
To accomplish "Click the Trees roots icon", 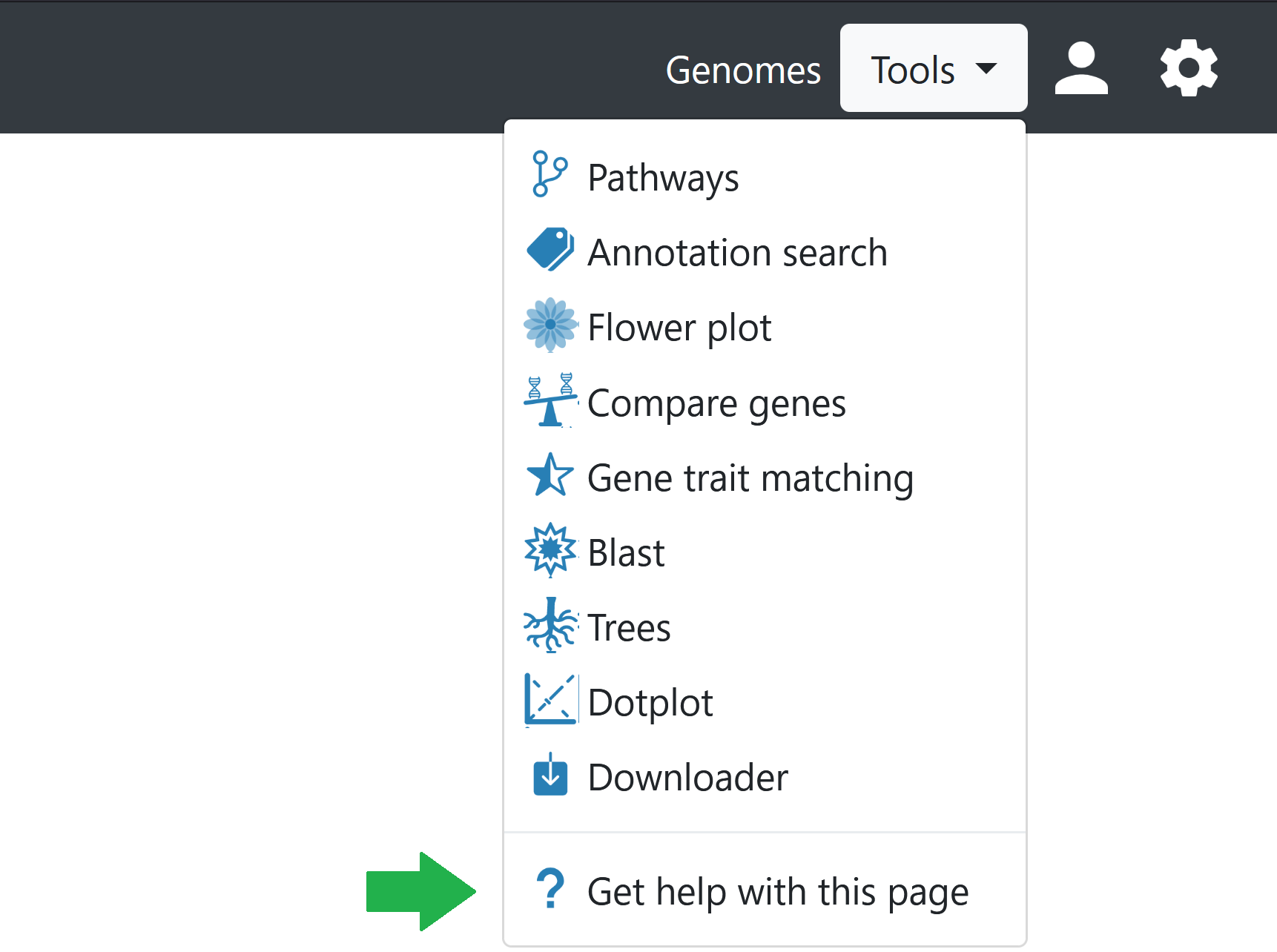I will point(550,627).
